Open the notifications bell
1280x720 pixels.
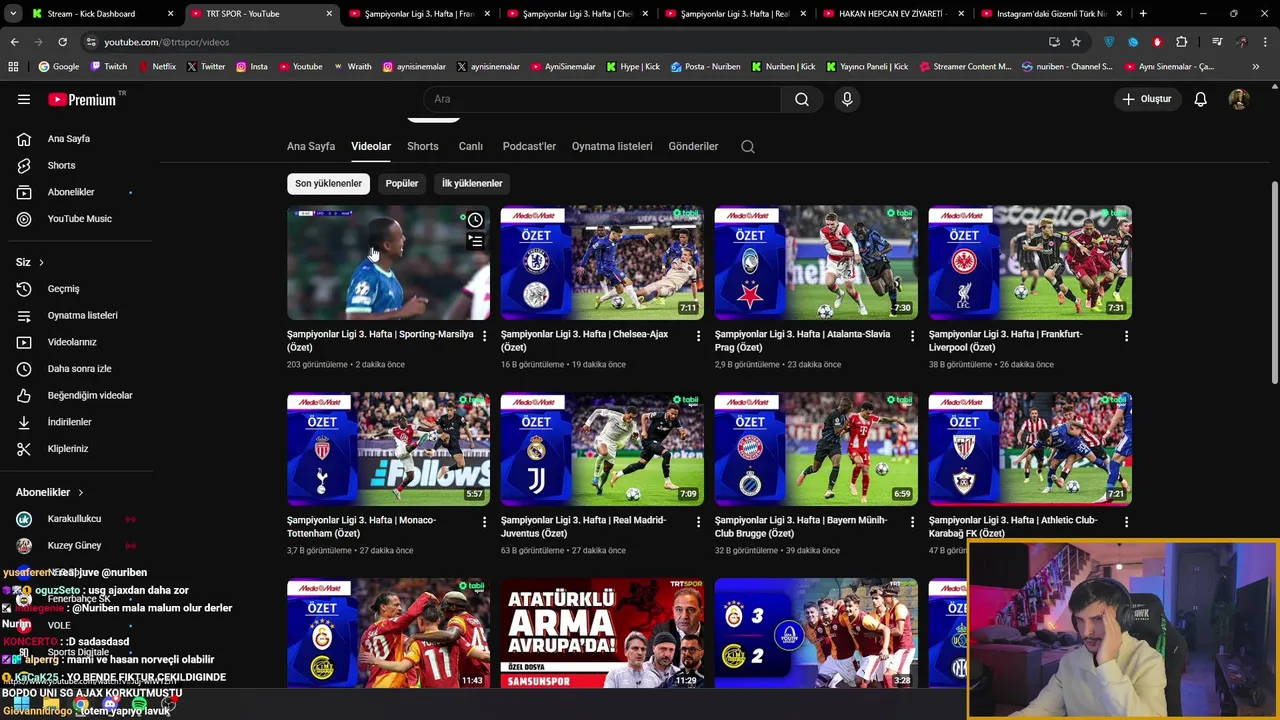coord(1200,99)
